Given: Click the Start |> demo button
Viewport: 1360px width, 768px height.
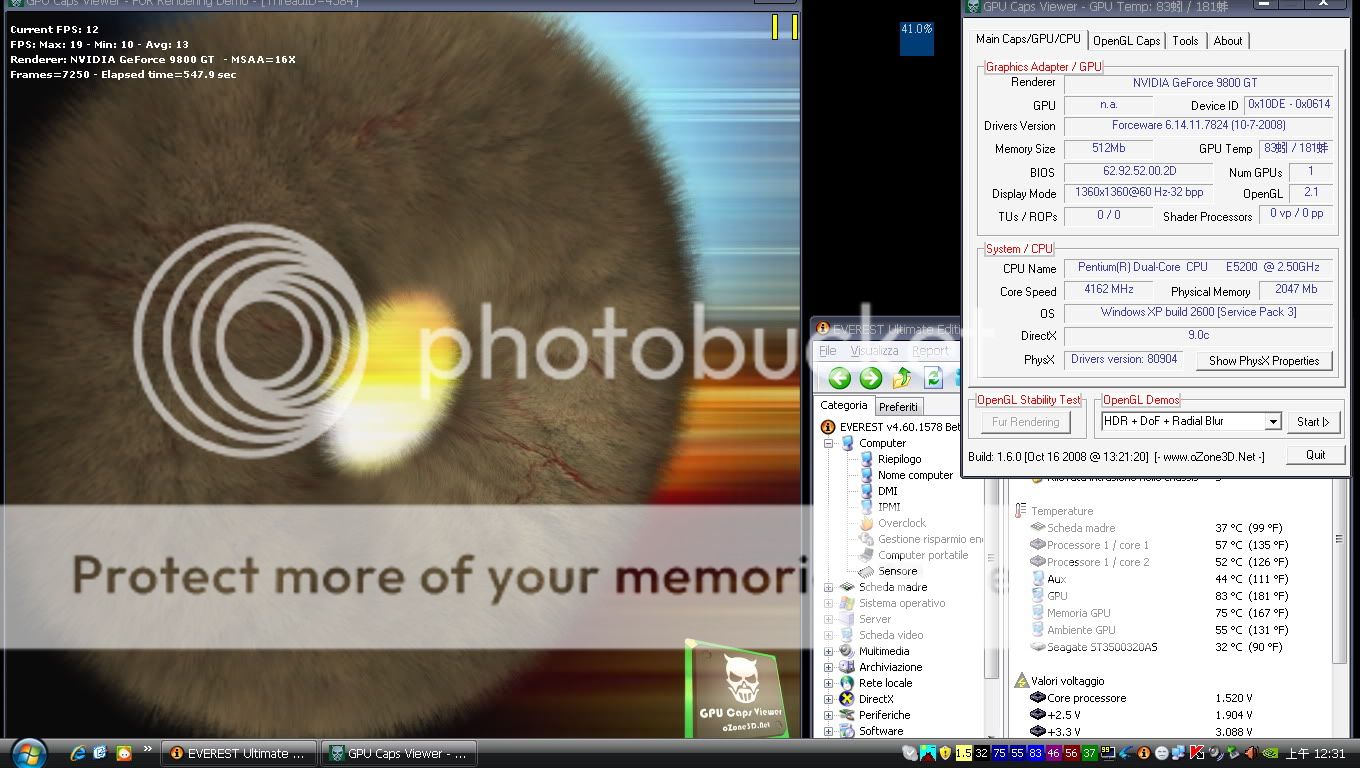Looking at the screenshot, I should [1313, 422].
